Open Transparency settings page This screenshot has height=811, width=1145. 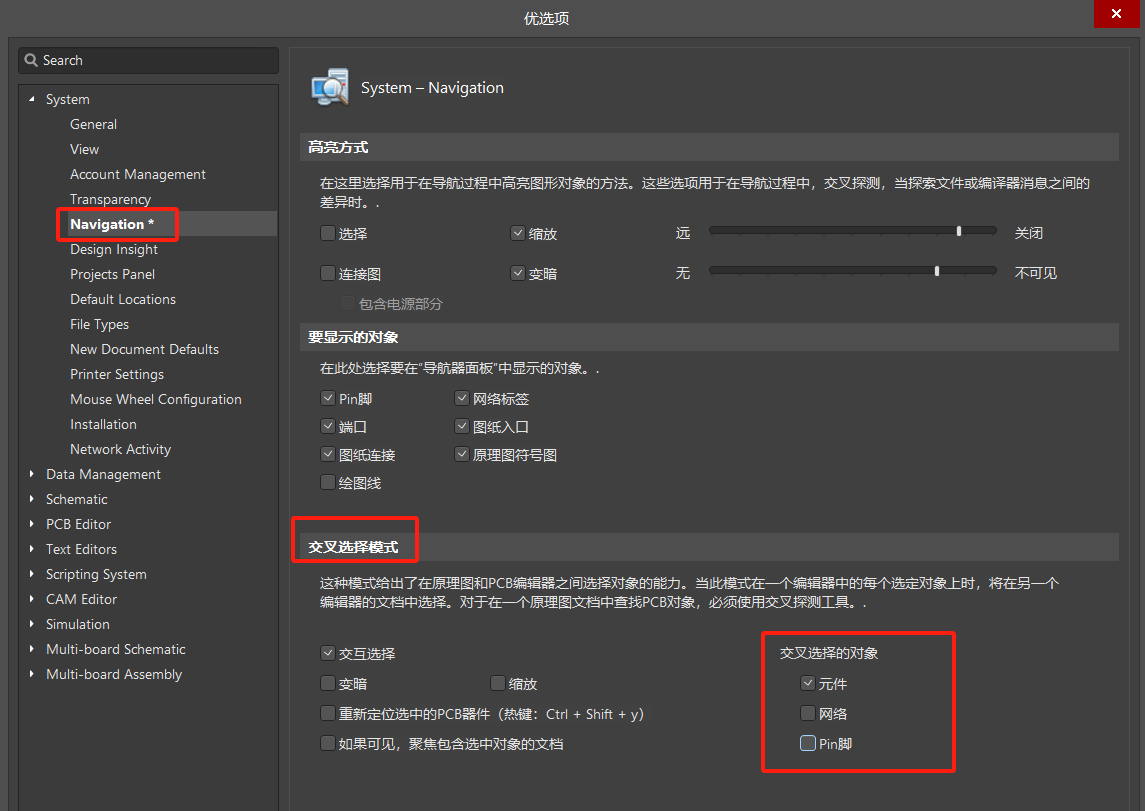[x=110, y=199]
